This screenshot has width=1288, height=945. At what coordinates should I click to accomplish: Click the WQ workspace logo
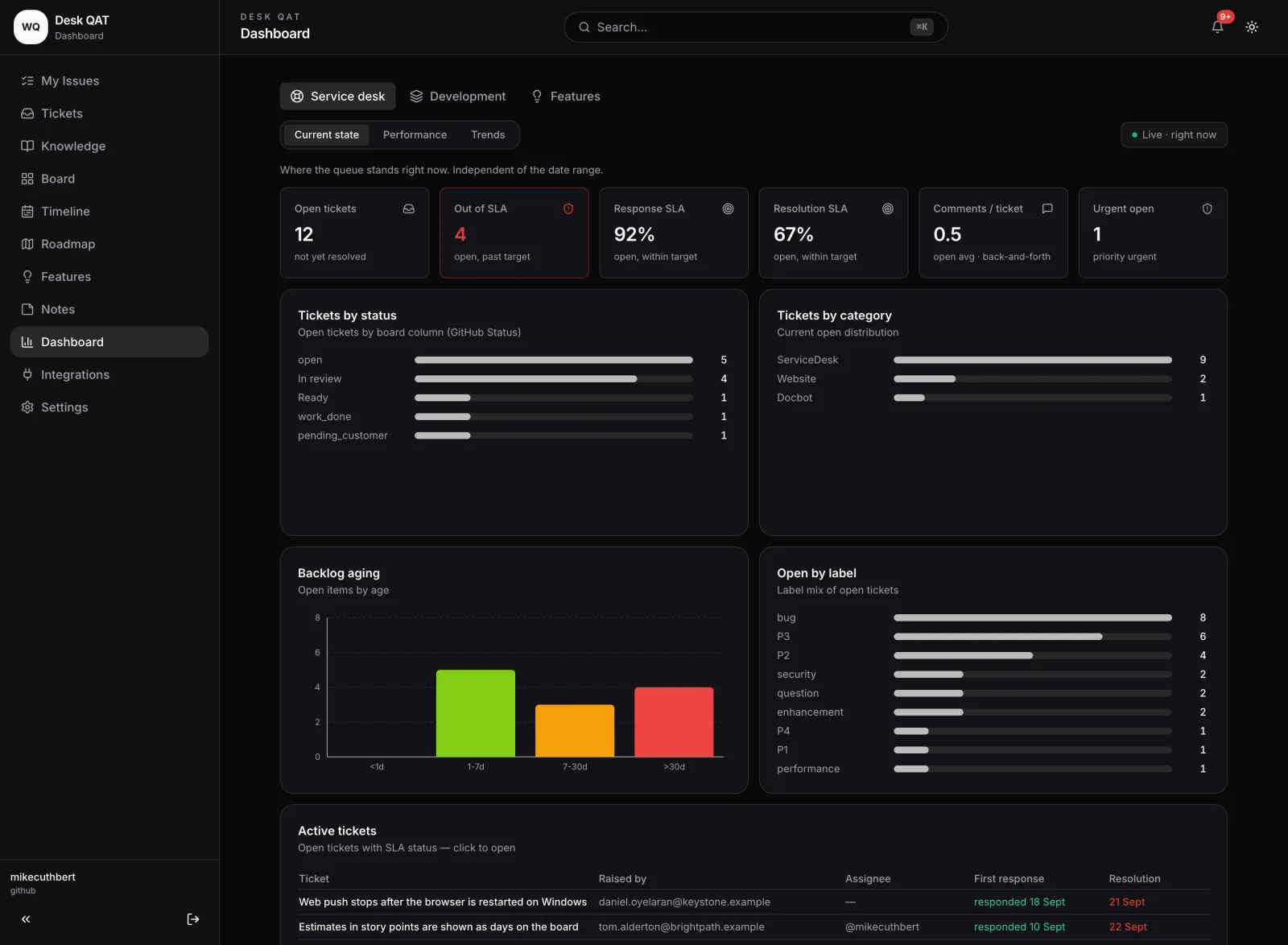(x=31, y=27)
